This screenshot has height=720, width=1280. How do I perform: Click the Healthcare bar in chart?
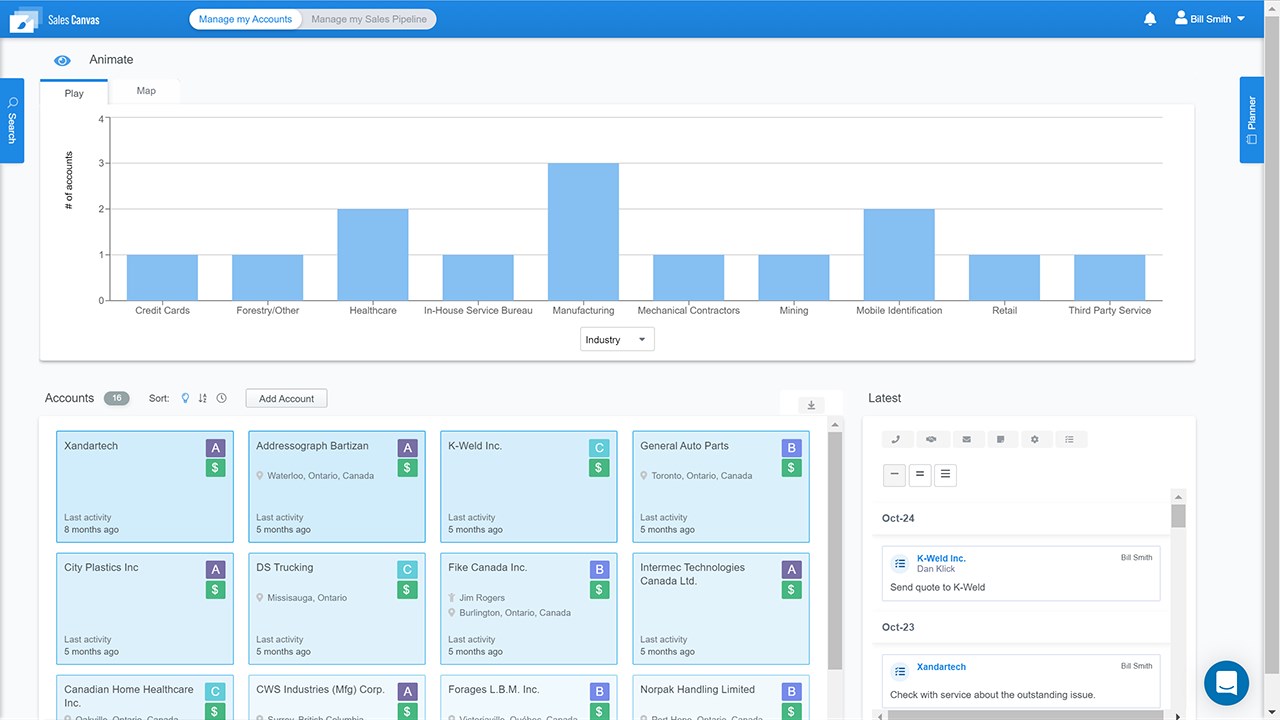pos(373,255)
